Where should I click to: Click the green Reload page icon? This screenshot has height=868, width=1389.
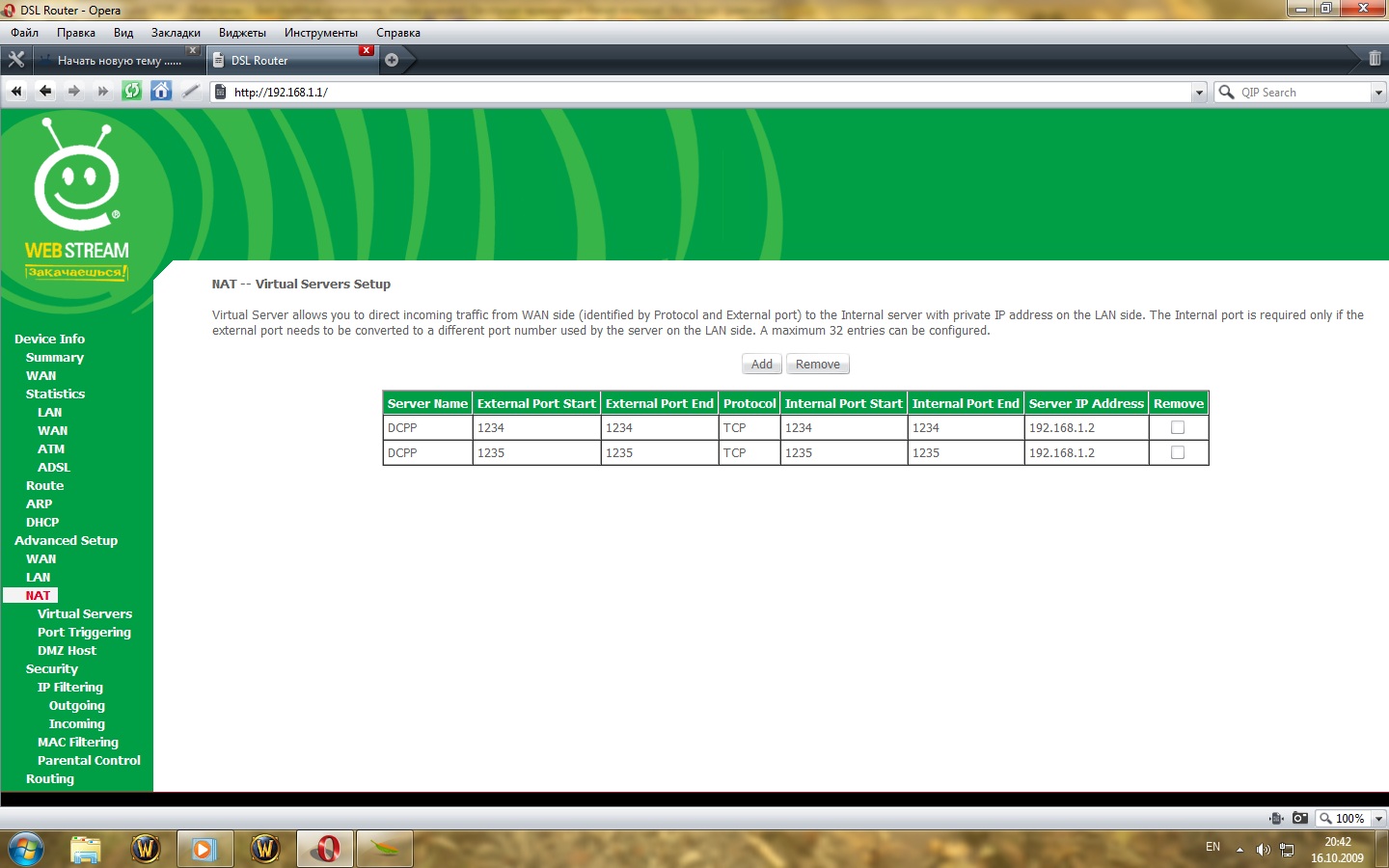pos(132,92)
